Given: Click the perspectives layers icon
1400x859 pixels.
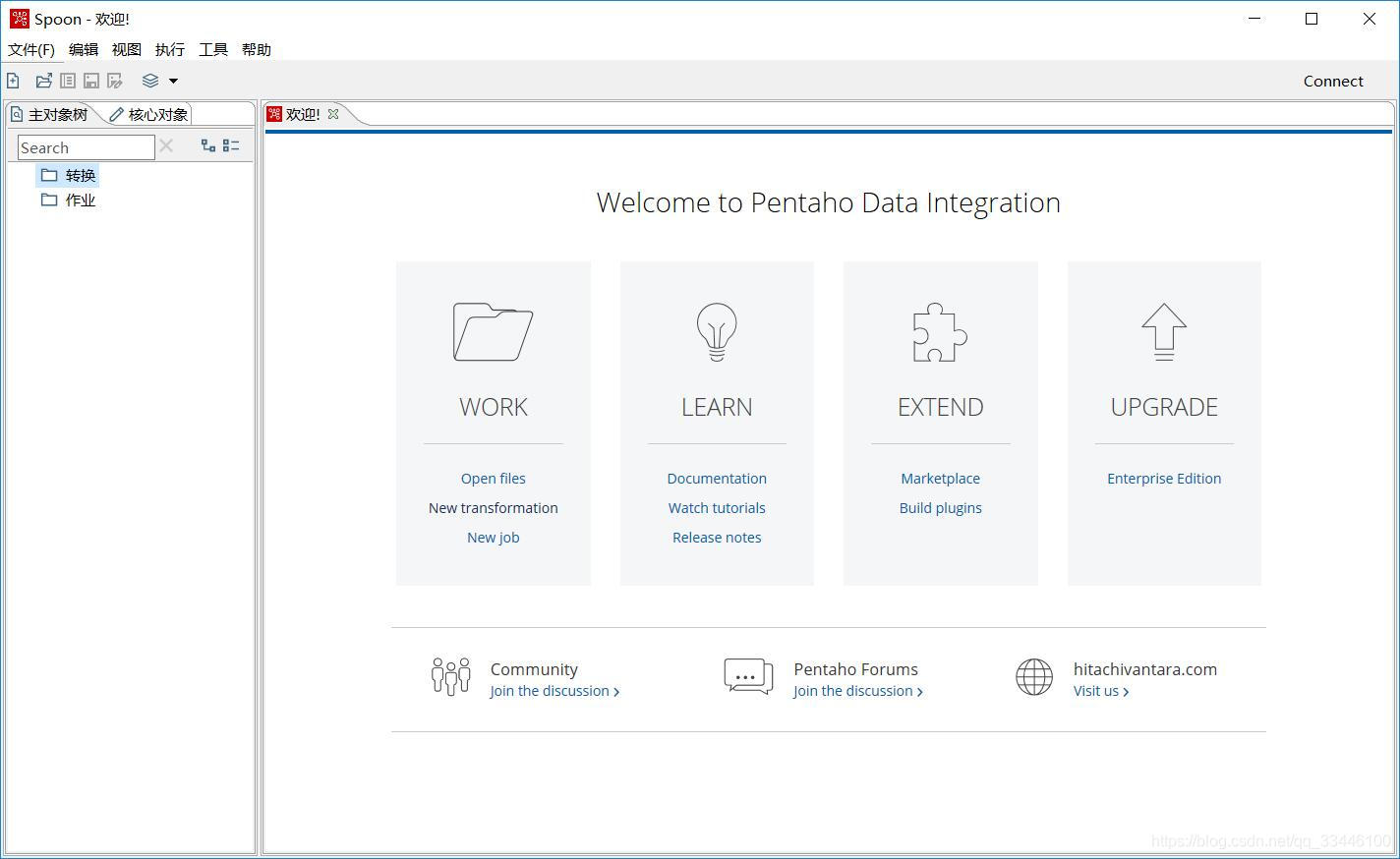Looking at the screenshot, I should [x=150, y=81].
